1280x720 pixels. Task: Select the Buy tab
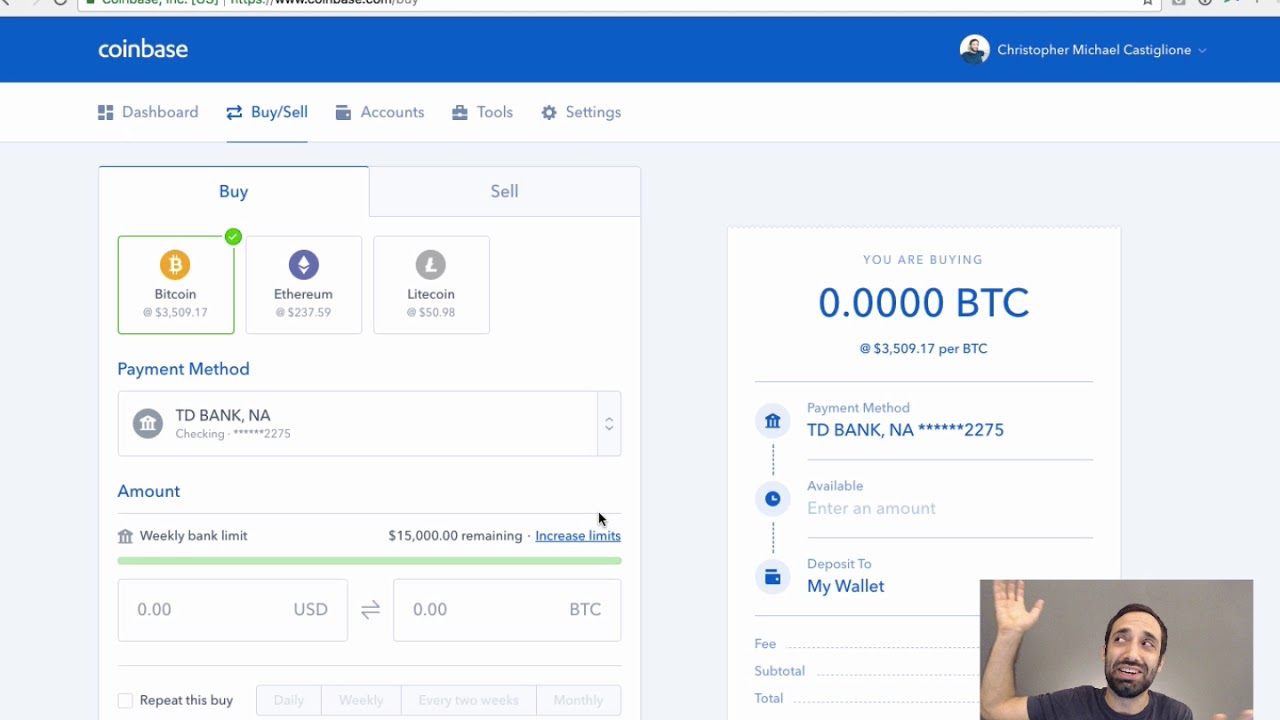[234, 191]
